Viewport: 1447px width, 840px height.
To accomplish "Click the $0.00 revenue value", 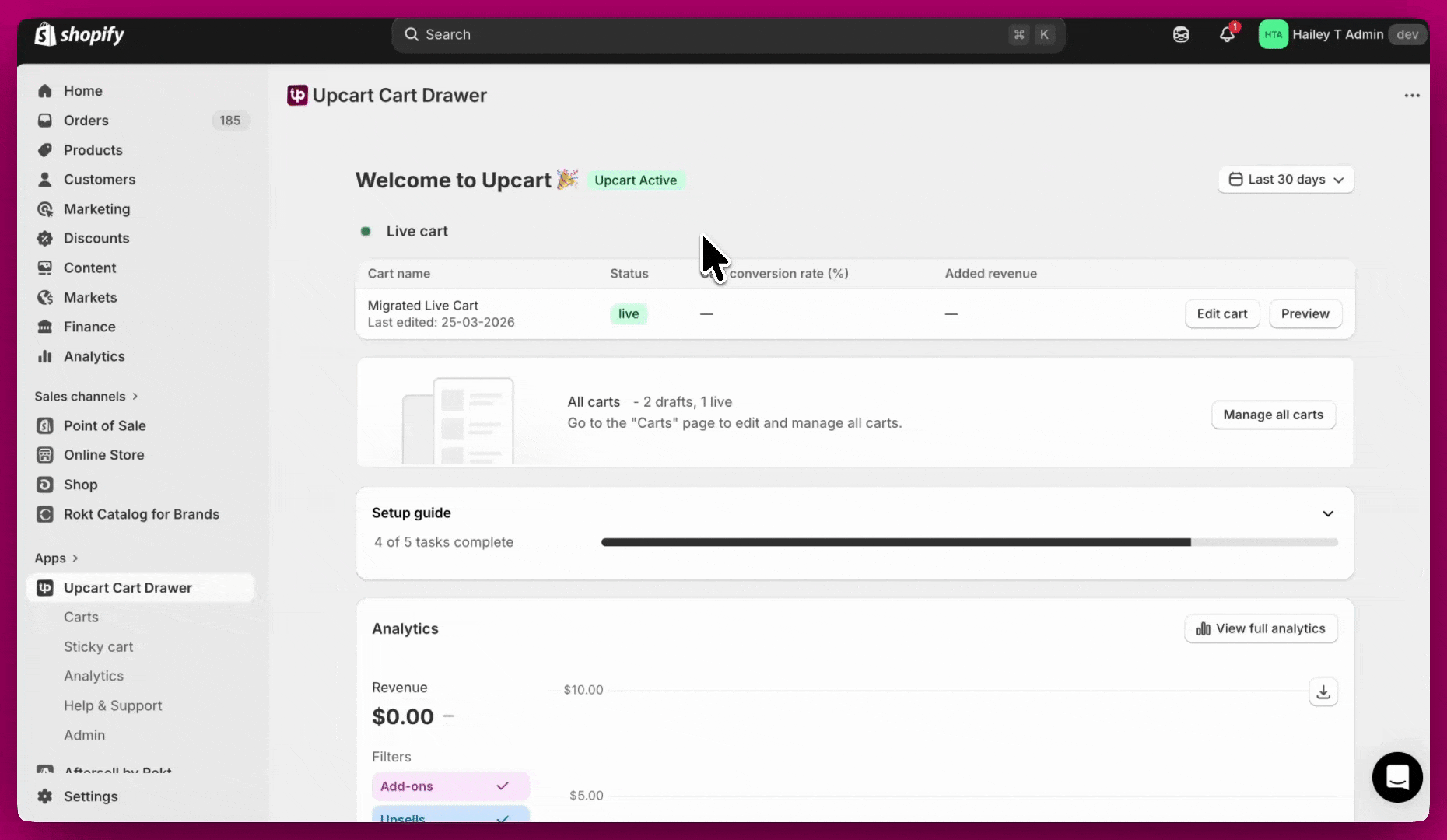I will (403, 717).
